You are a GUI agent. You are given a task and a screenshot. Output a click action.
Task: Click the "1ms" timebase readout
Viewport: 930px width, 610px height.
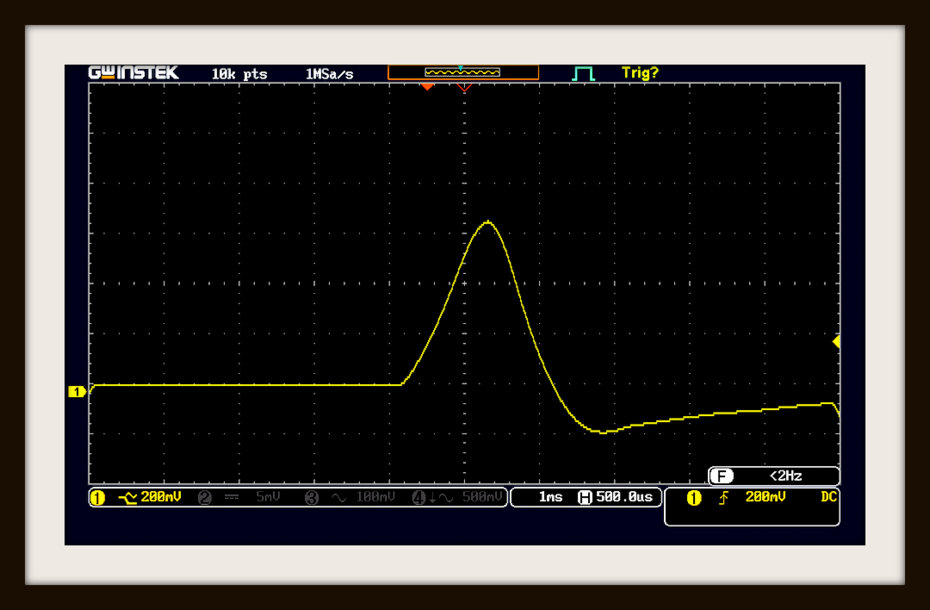coord(550,497)
